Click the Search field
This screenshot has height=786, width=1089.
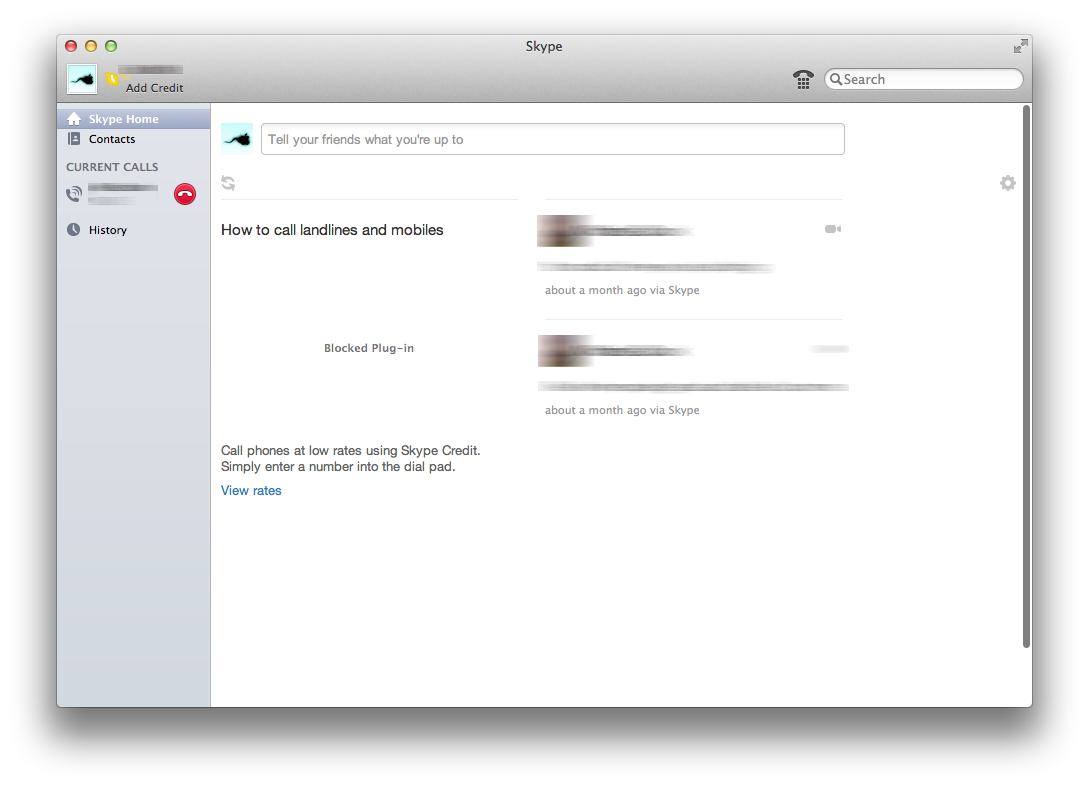click(x=924, y=79)
